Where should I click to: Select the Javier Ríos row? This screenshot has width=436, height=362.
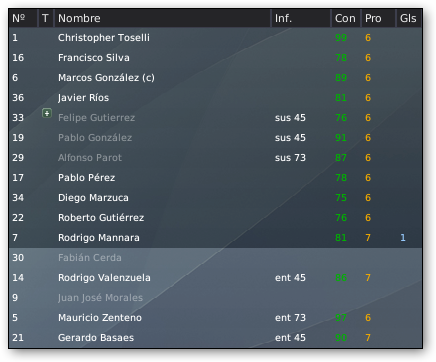point(215,98)
